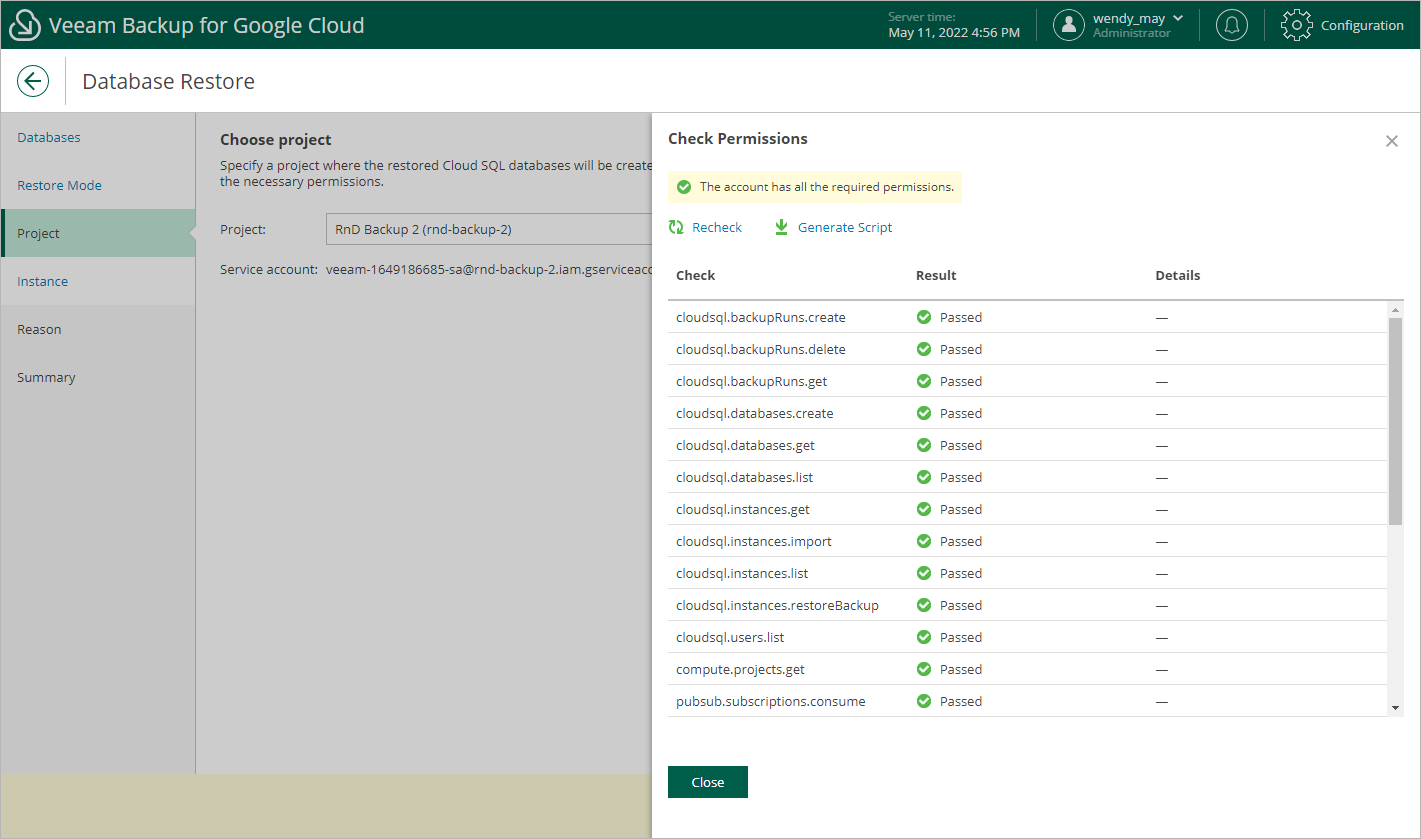
Task: Click the Choose project heading
Action: click(276, 140)
